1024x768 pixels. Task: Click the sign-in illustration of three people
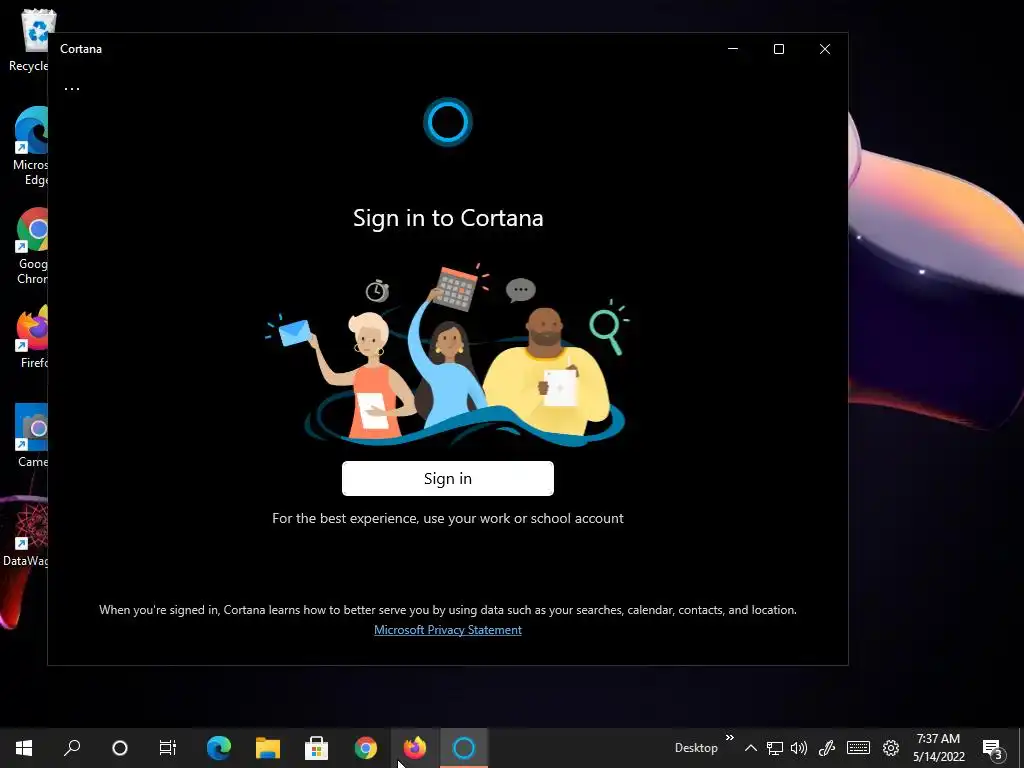[x=448, y=353]
